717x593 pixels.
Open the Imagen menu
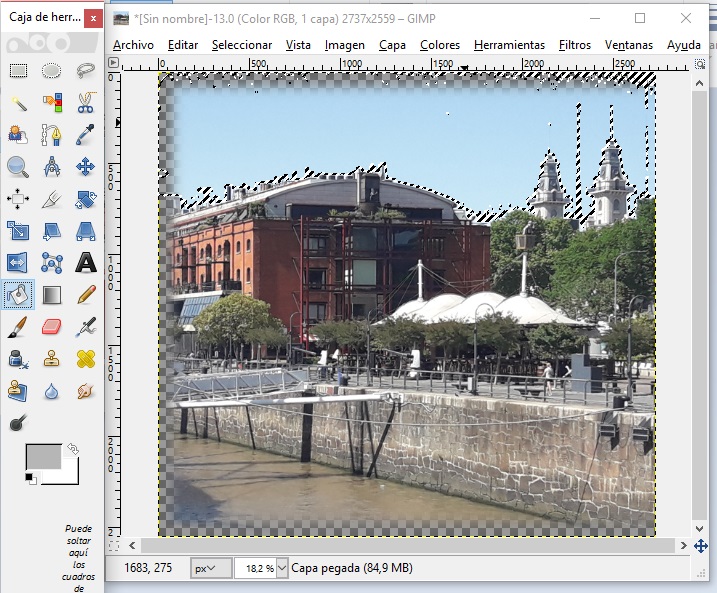(x=345, y=45)
